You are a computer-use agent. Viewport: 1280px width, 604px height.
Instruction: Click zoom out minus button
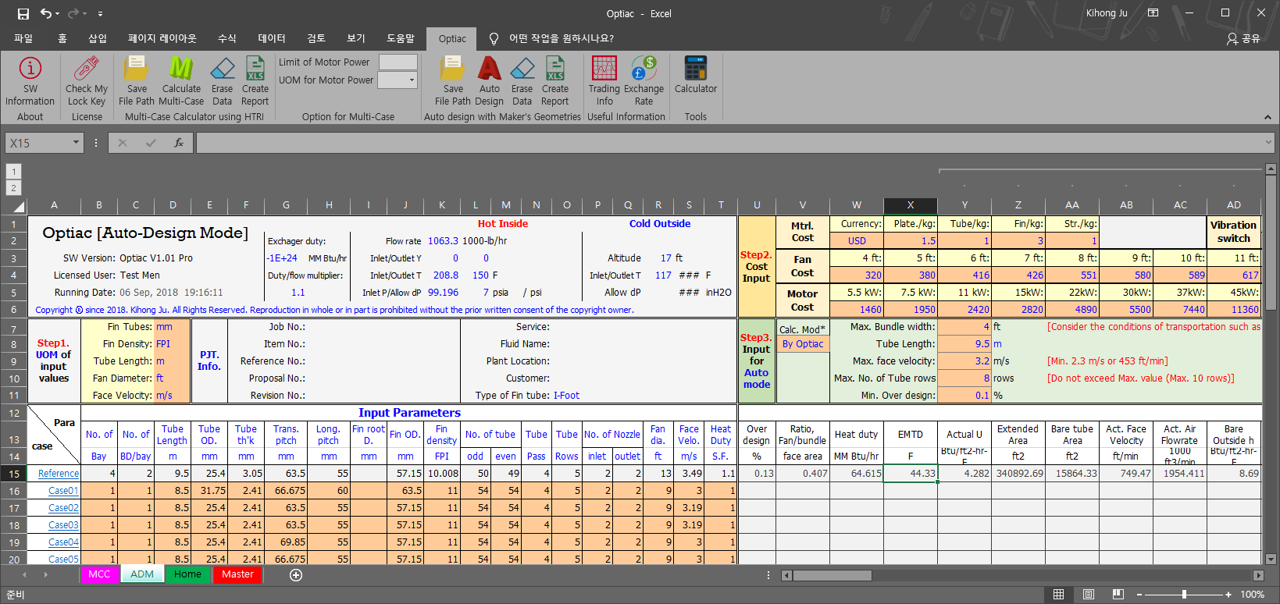click(x=1138, y=594)
